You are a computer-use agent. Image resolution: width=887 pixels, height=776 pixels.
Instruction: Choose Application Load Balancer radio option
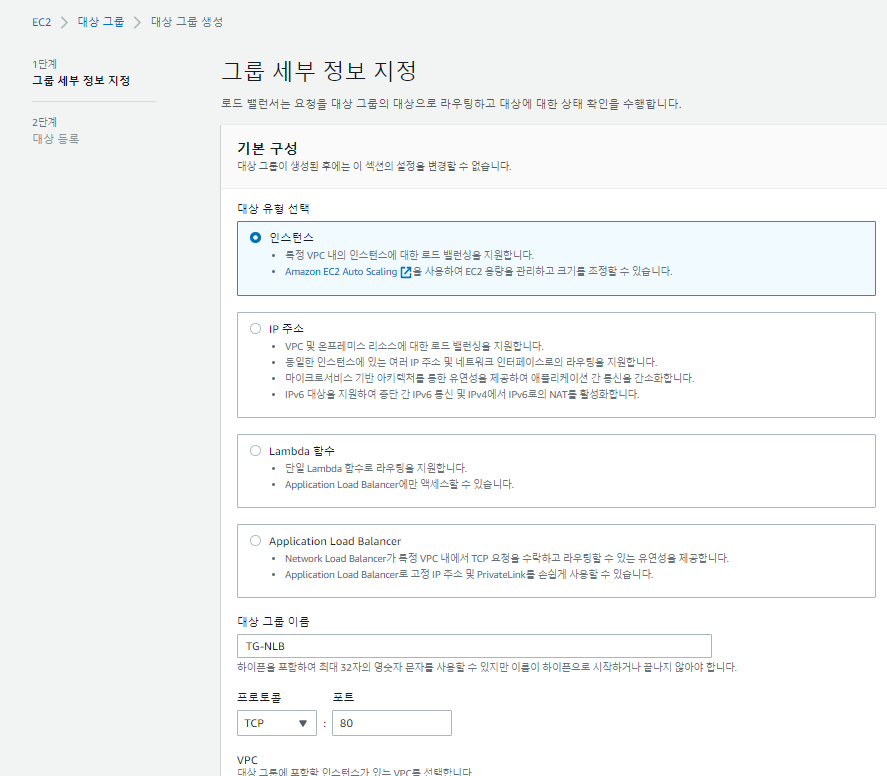pyautogui.click(x=256, y=541)
